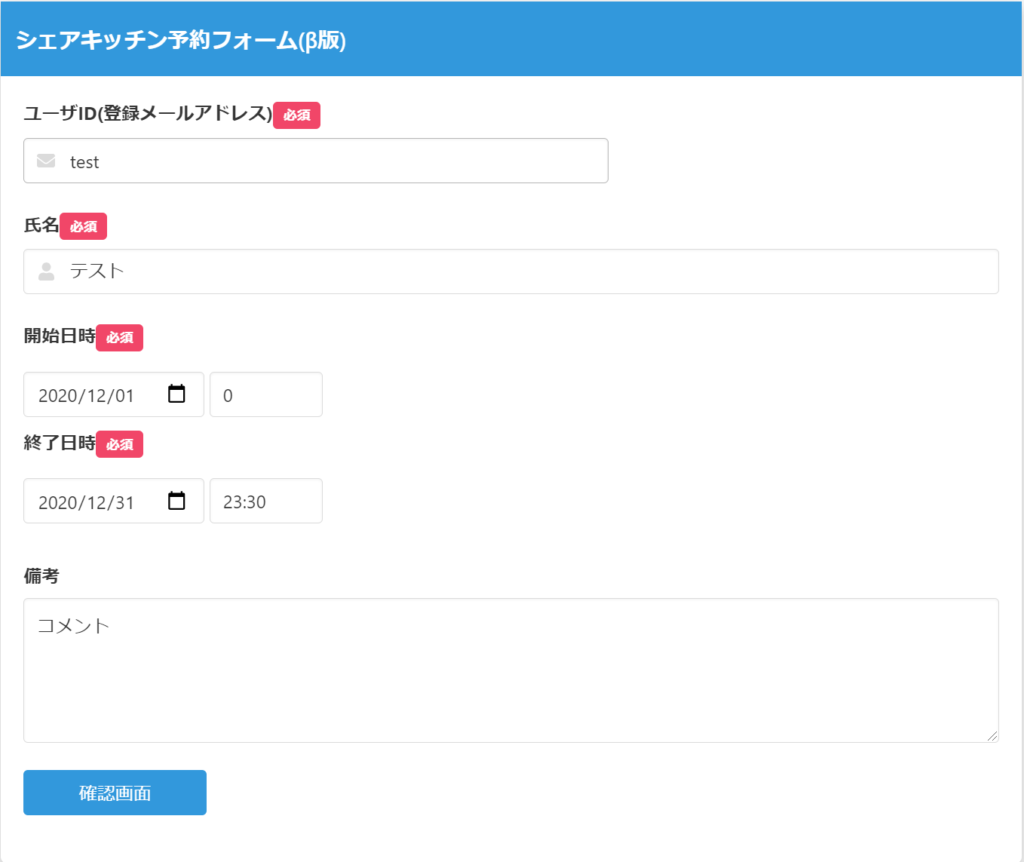
Task: Click the 必須 badge next to 開始日時
Action: pos(120,338)
